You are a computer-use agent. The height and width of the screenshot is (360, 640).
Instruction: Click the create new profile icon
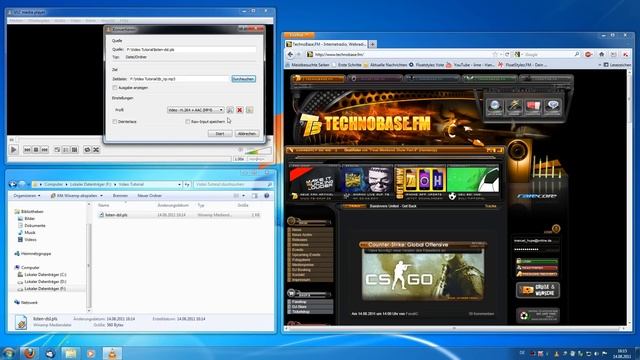[249, 110]
